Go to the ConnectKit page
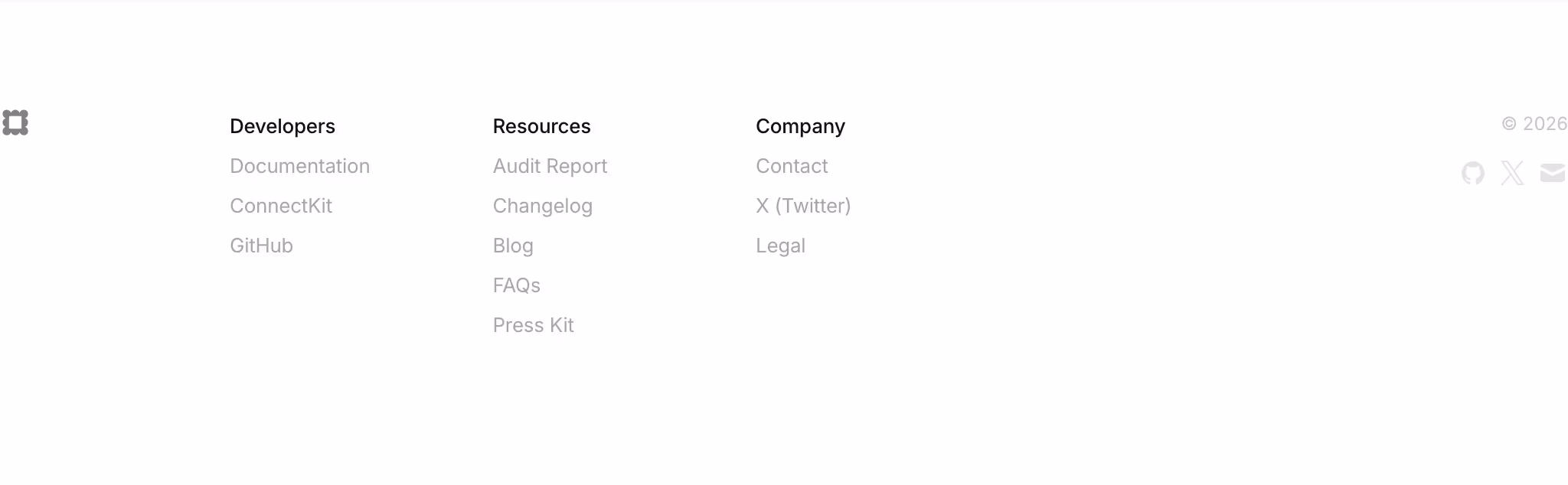 [x=281, y=206]
